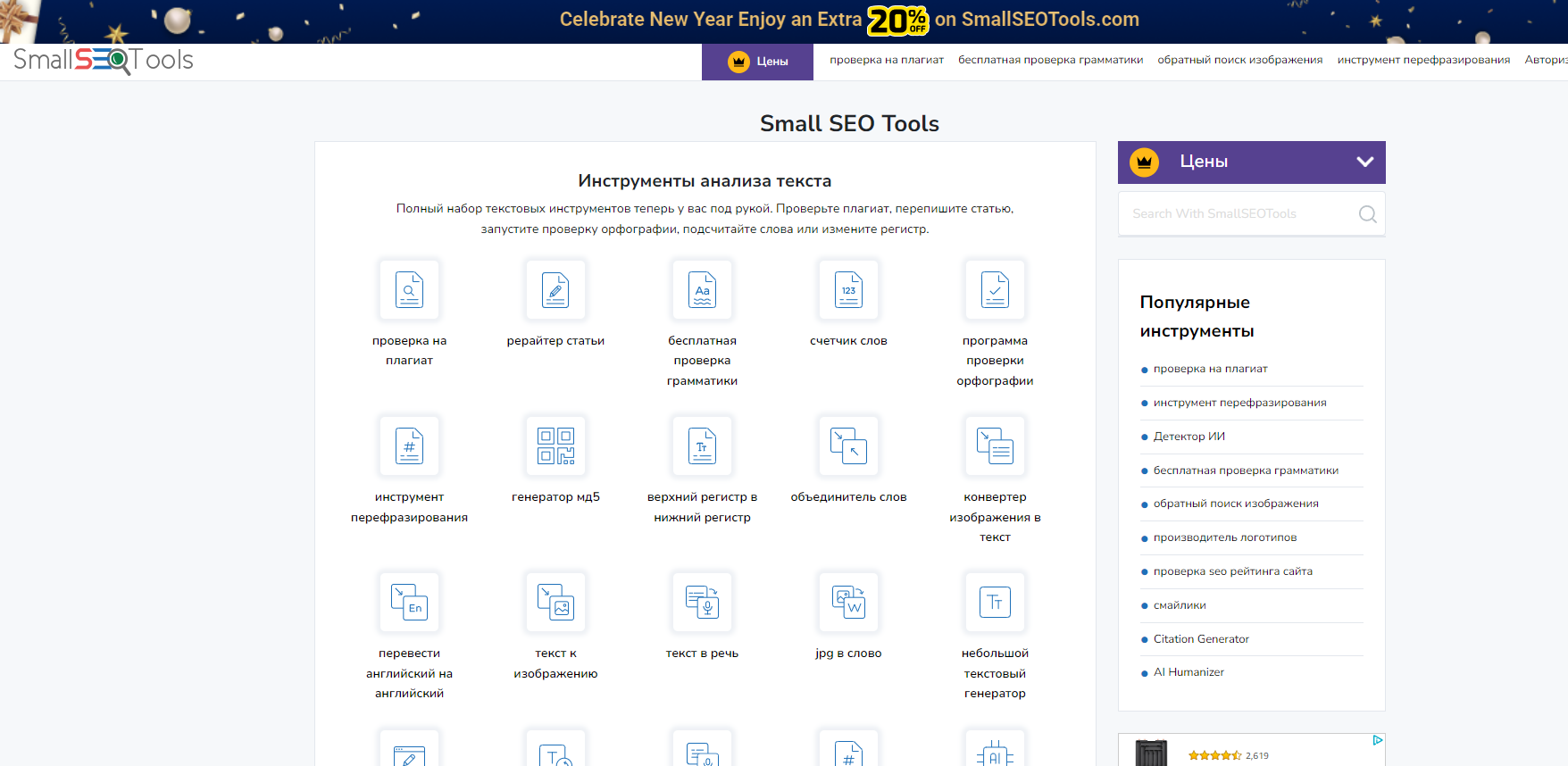Screen dimensions: 1568x766
Task: Click the ad choices icon on advertisement
Action: coord(1378,740)
